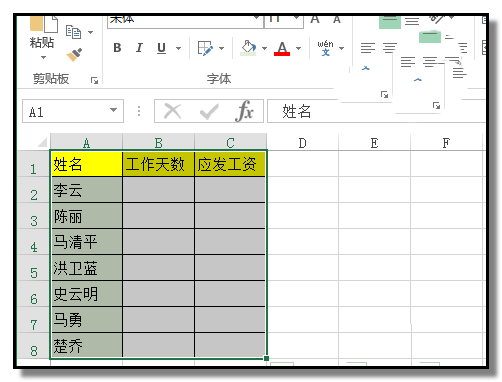Apply the red Font Color
Screen dimensions: 502x382
(282, 48)
